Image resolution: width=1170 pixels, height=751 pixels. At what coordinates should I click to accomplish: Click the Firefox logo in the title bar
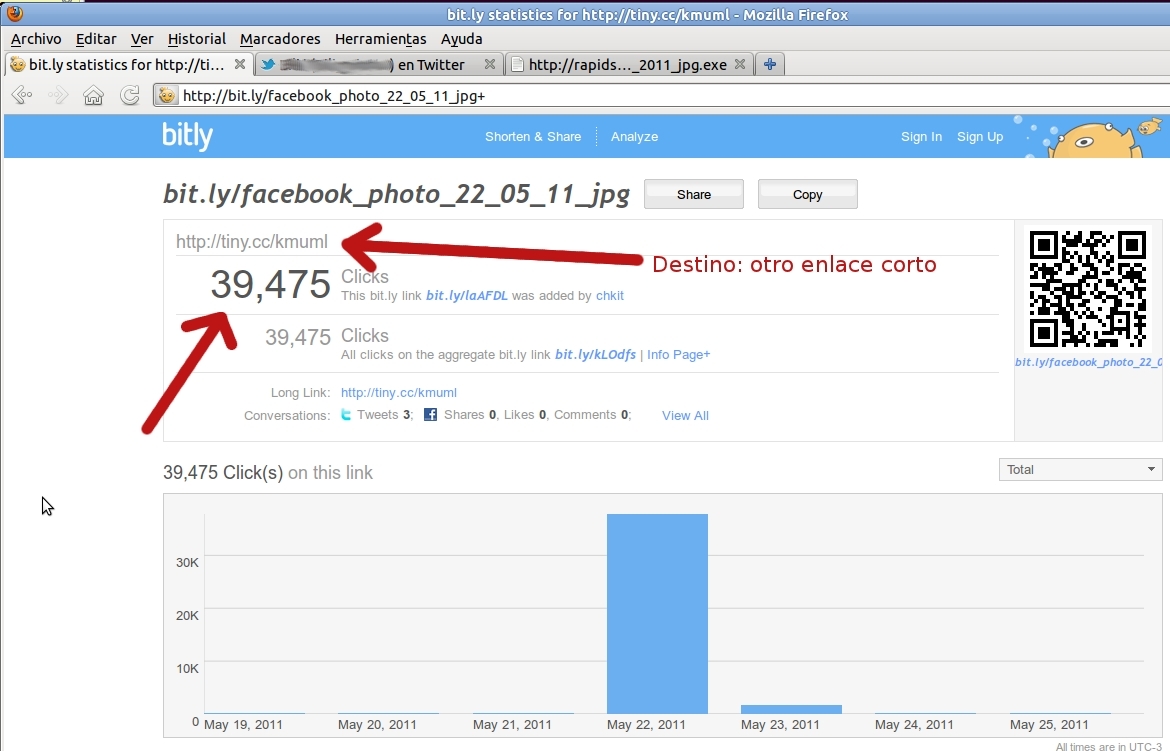14,13
